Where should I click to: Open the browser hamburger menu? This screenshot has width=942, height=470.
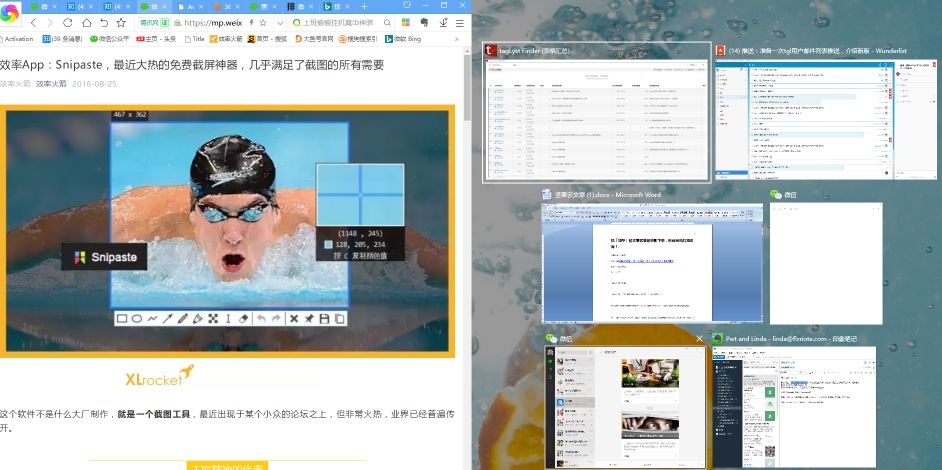tap(460, 23)
